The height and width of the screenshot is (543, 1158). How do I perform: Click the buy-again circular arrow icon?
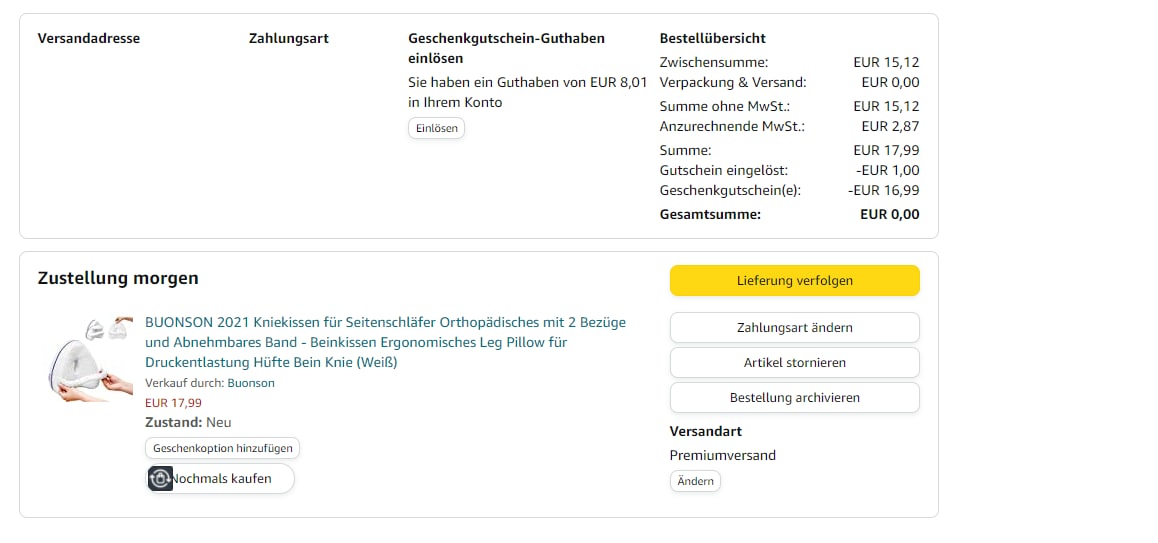(160, 479)
